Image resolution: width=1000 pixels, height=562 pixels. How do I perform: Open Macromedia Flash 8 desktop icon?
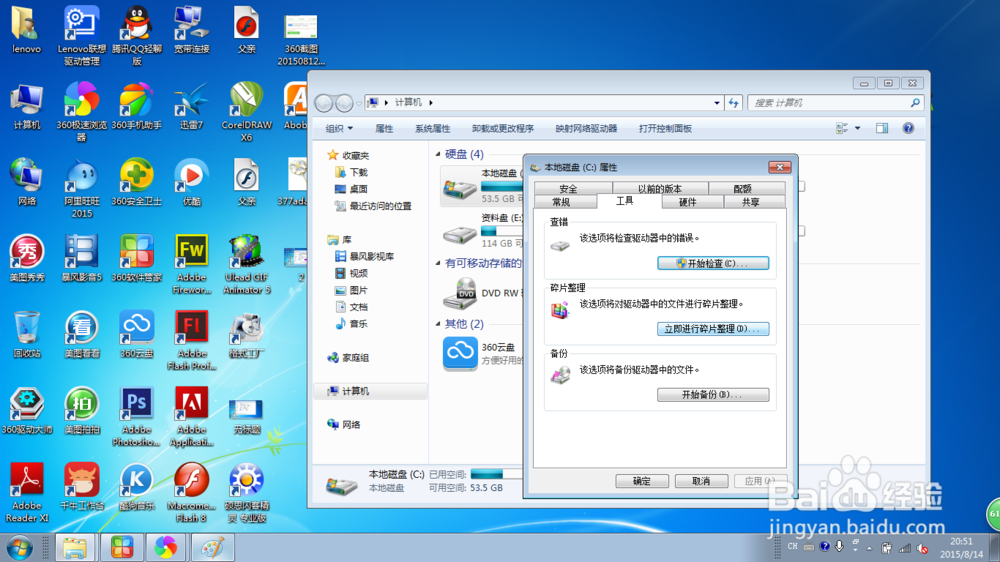point(191,492)
